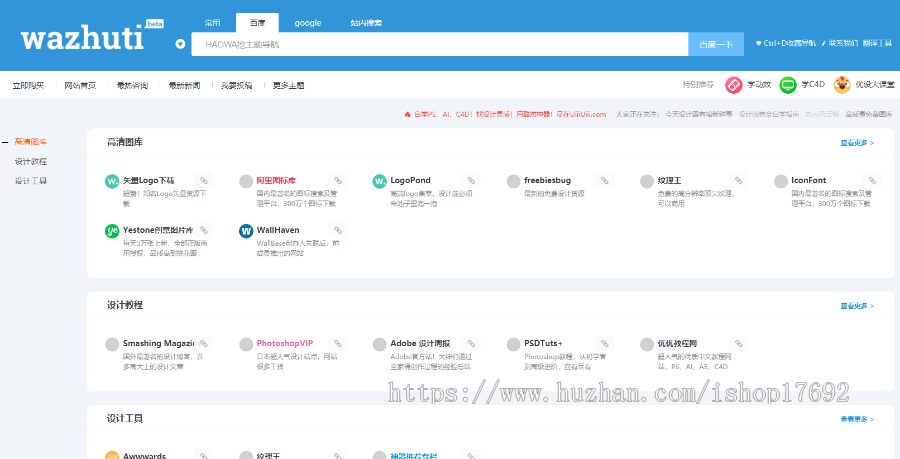
Task: Click the LogoPond site icon
Action: (x=379, y=181)
